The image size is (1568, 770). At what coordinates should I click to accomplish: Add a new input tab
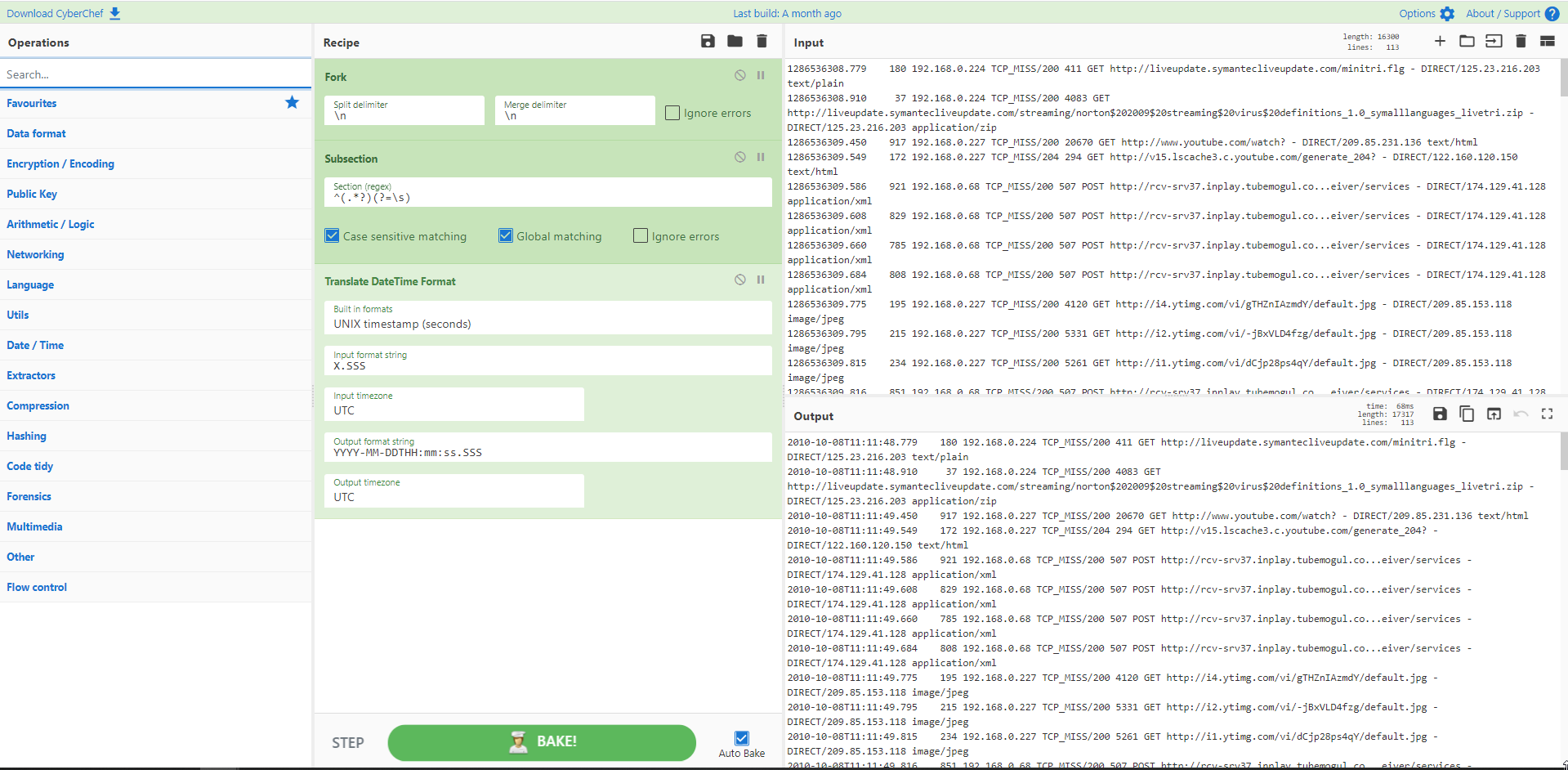1440,41
